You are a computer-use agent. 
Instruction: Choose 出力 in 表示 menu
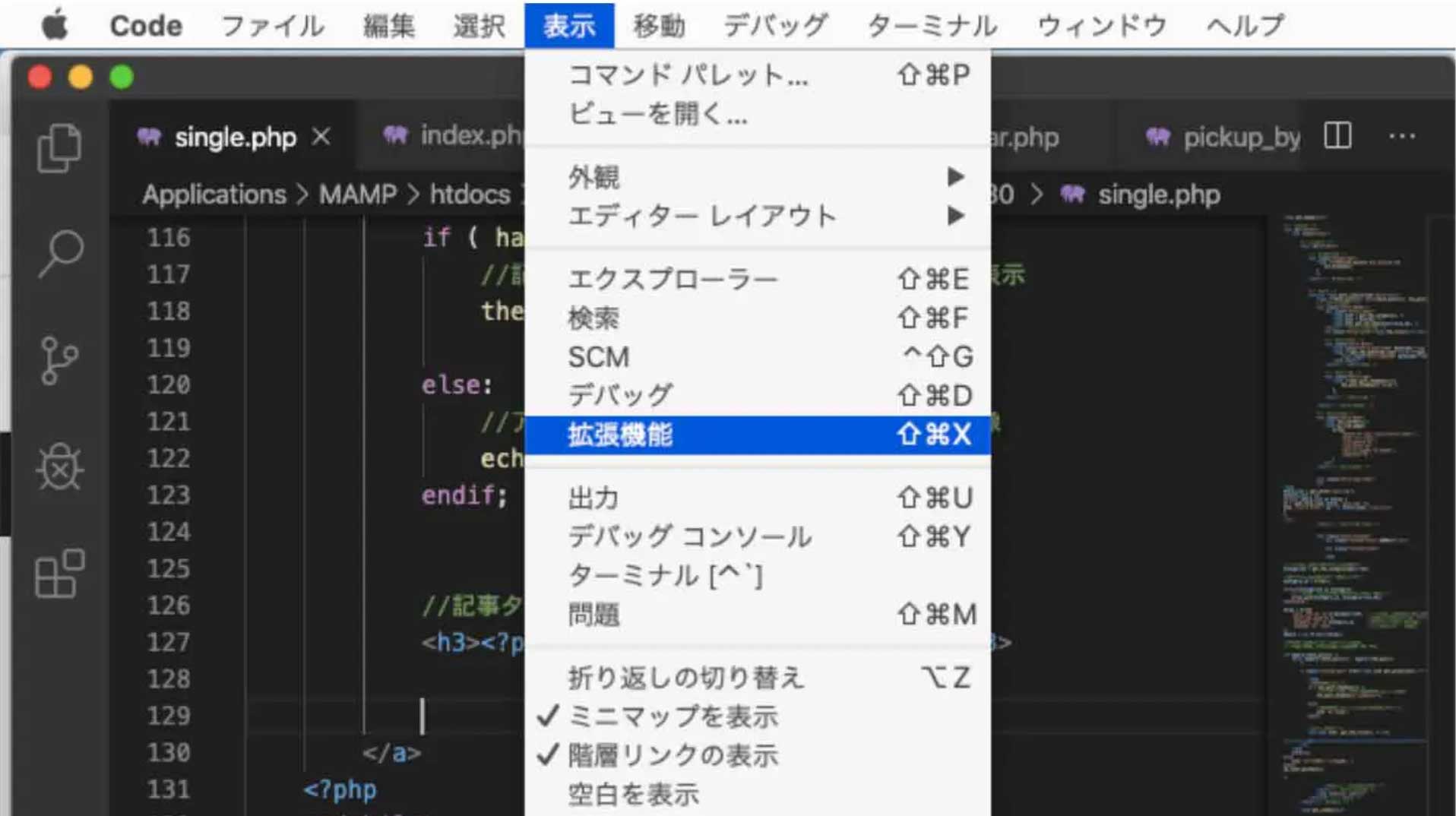click(758, 498)
